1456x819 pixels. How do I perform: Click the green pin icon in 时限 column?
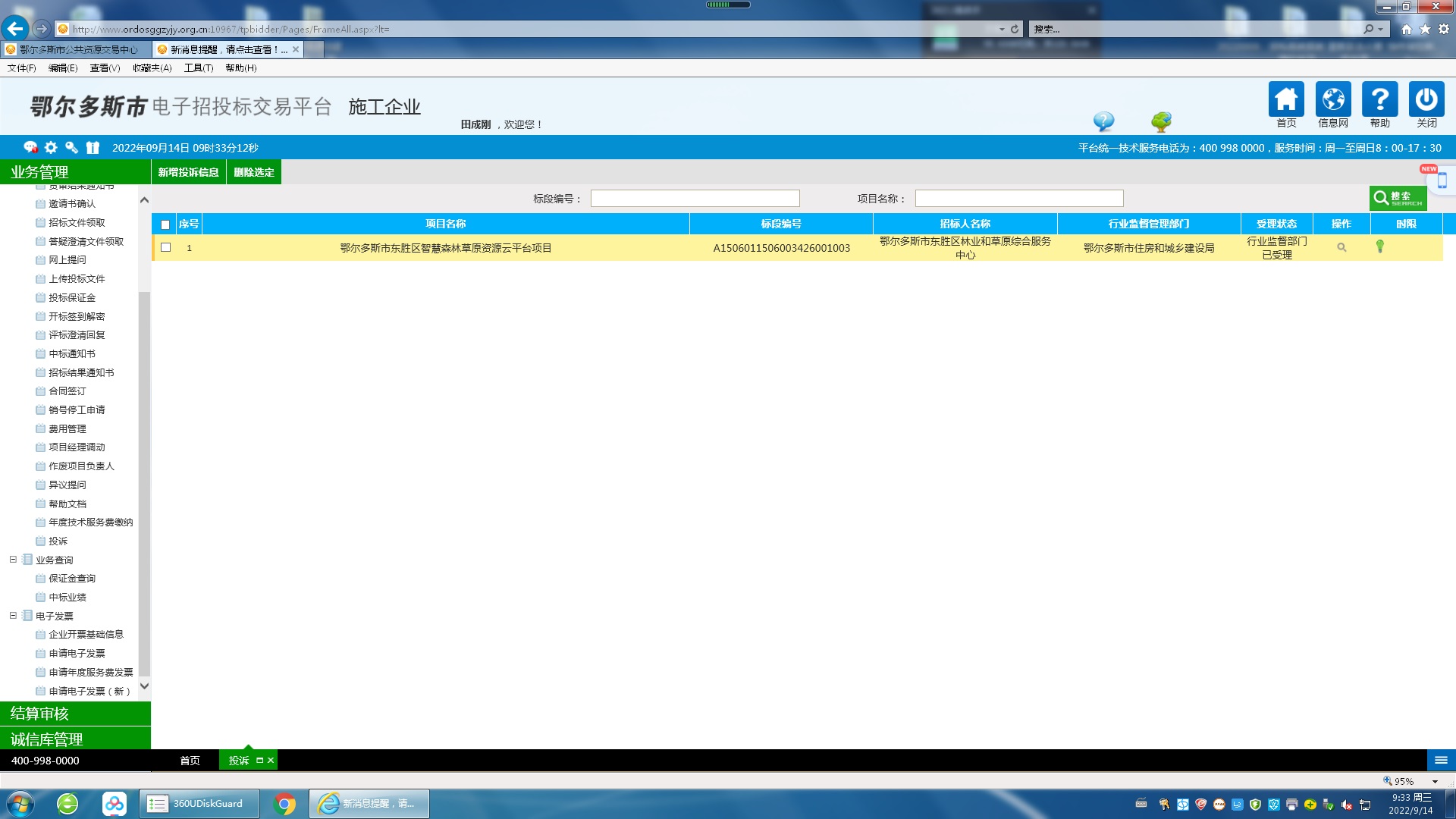pos(1380,246)
